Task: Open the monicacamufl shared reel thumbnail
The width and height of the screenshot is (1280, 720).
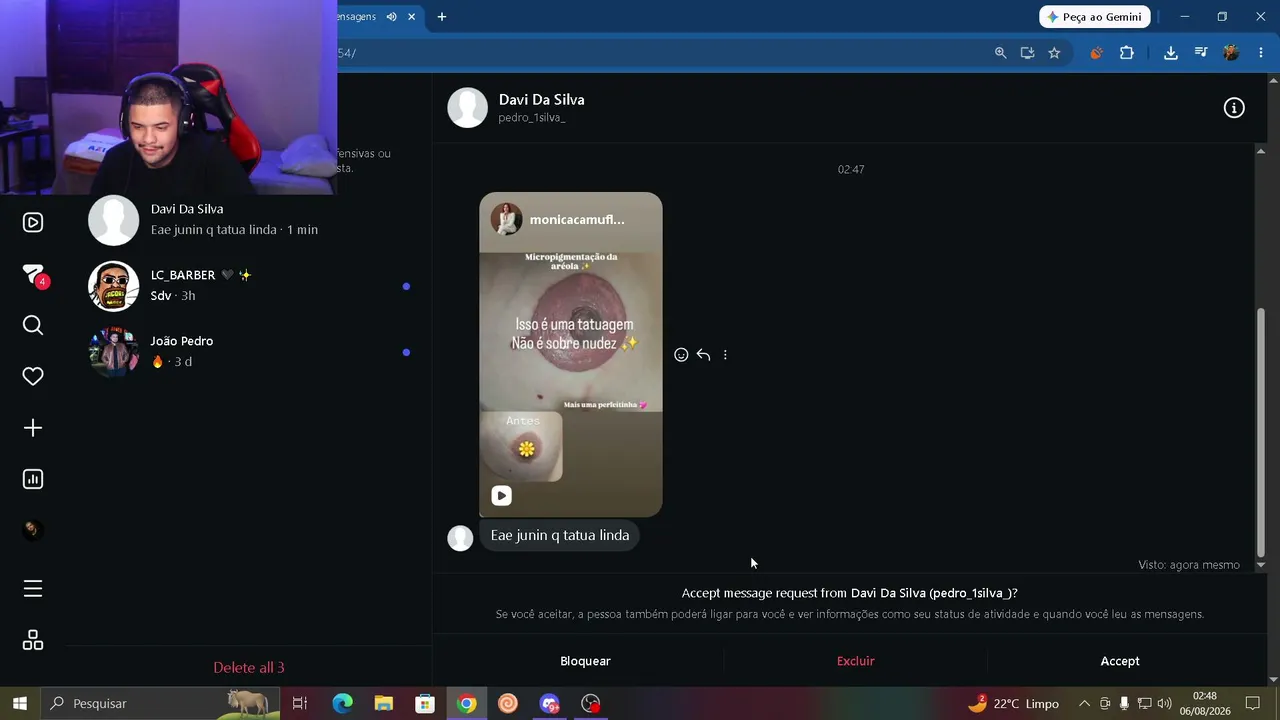Action: pos(570,355)
